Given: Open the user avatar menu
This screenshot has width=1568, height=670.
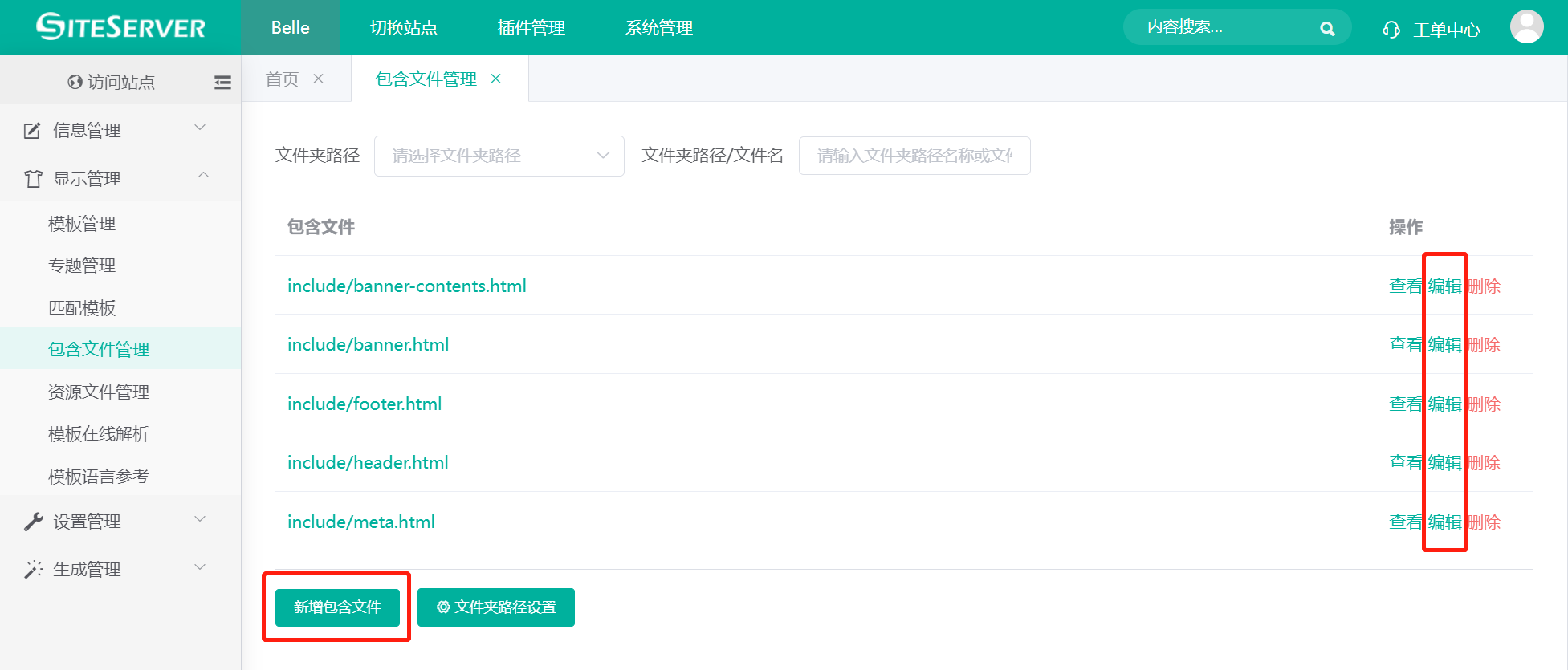Looking at the screenshot, I should 1526,27.
